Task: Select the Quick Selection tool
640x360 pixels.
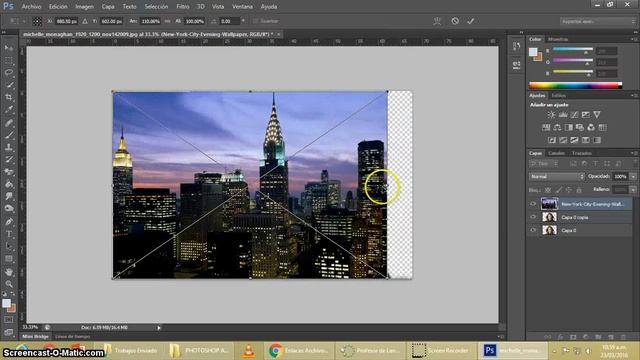Action: coord(9,85)
